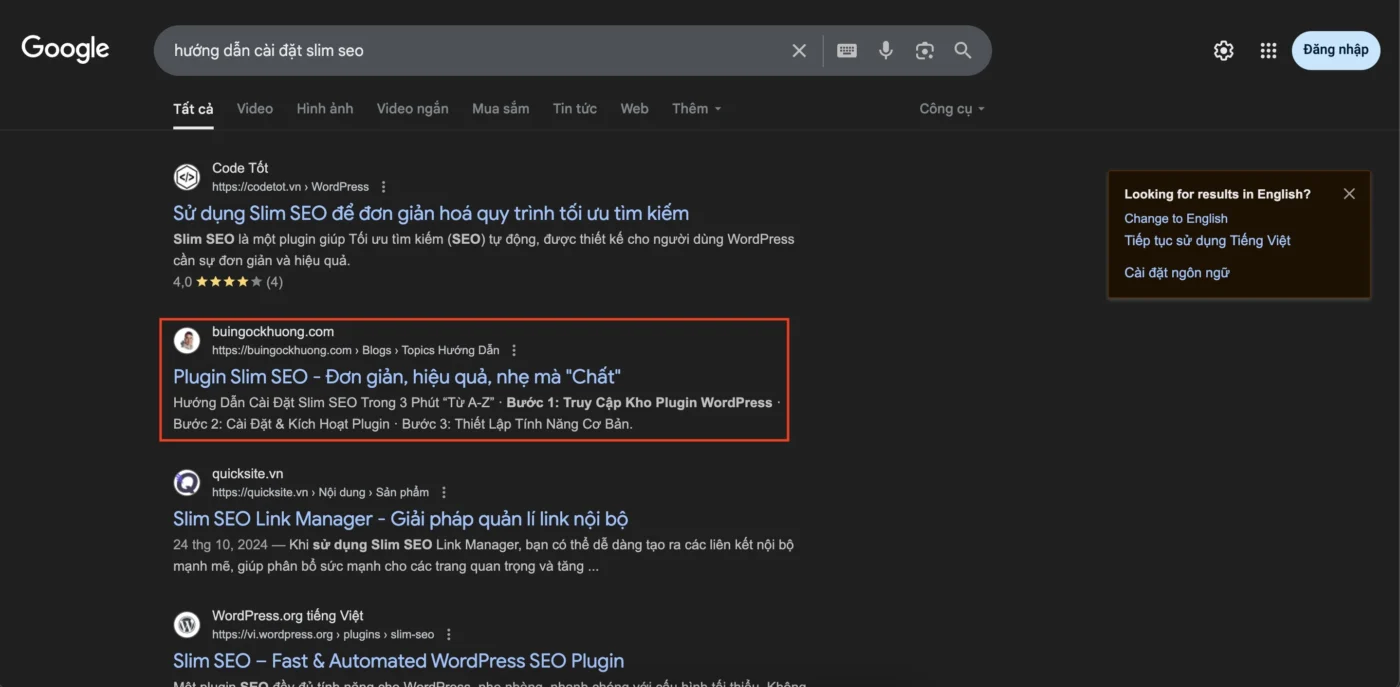1400x687 pixels.
Task: Click the buingockhuong.com favicon
Action: click(x=187, y=340)
